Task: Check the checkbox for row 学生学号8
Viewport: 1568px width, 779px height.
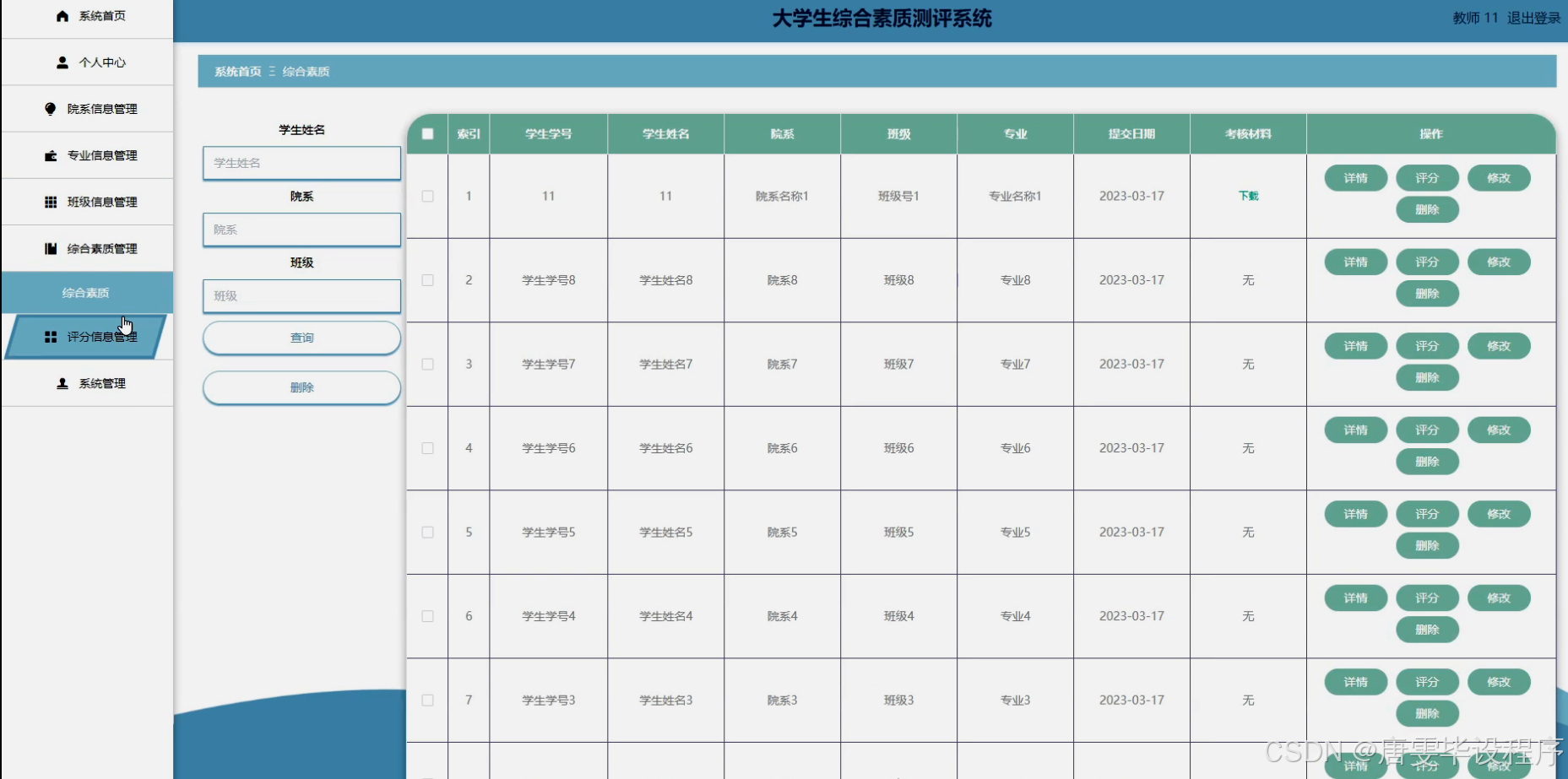Action: pyautogui.click(x=428, y=280)
